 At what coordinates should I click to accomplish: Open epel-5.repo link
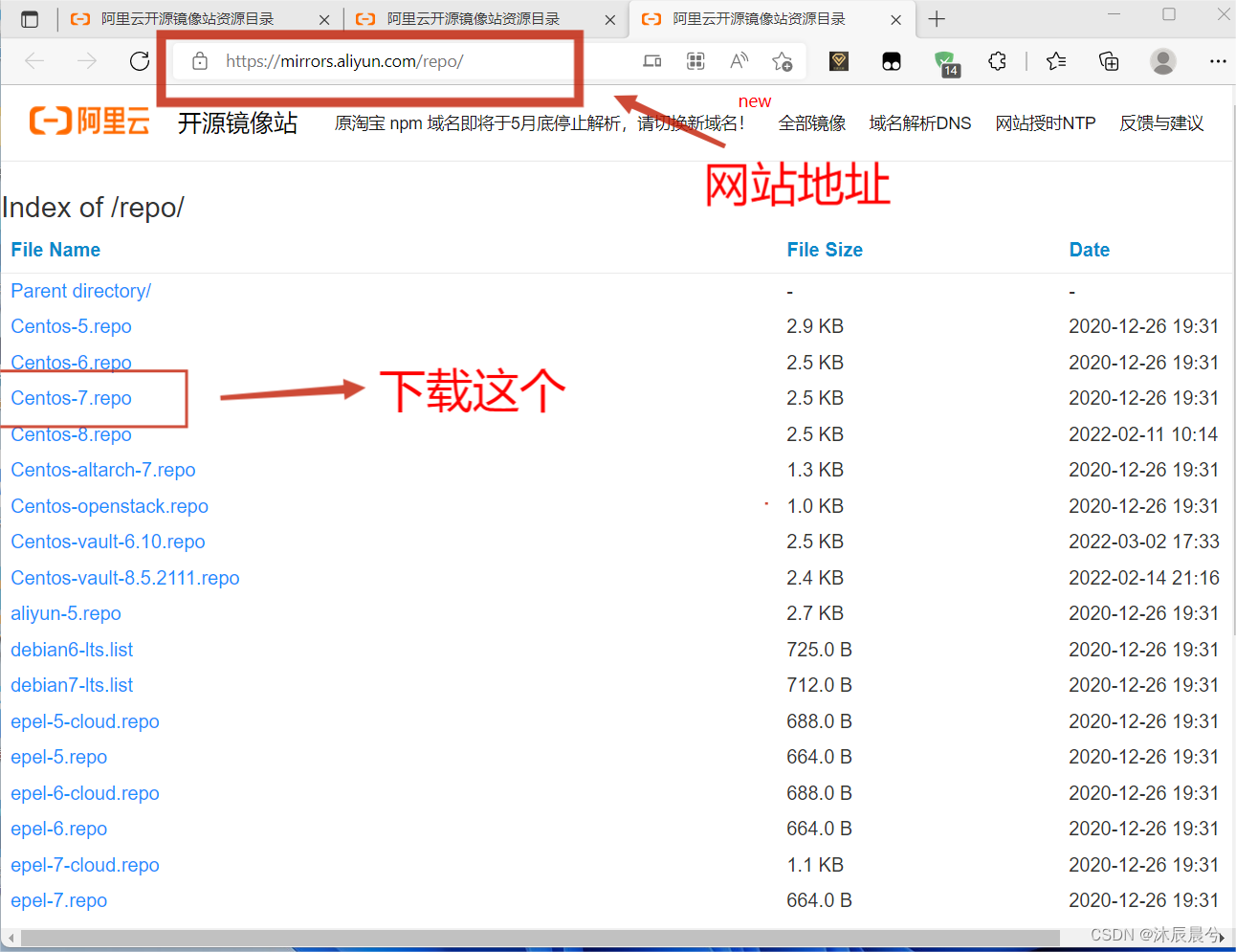pos(59,757)
